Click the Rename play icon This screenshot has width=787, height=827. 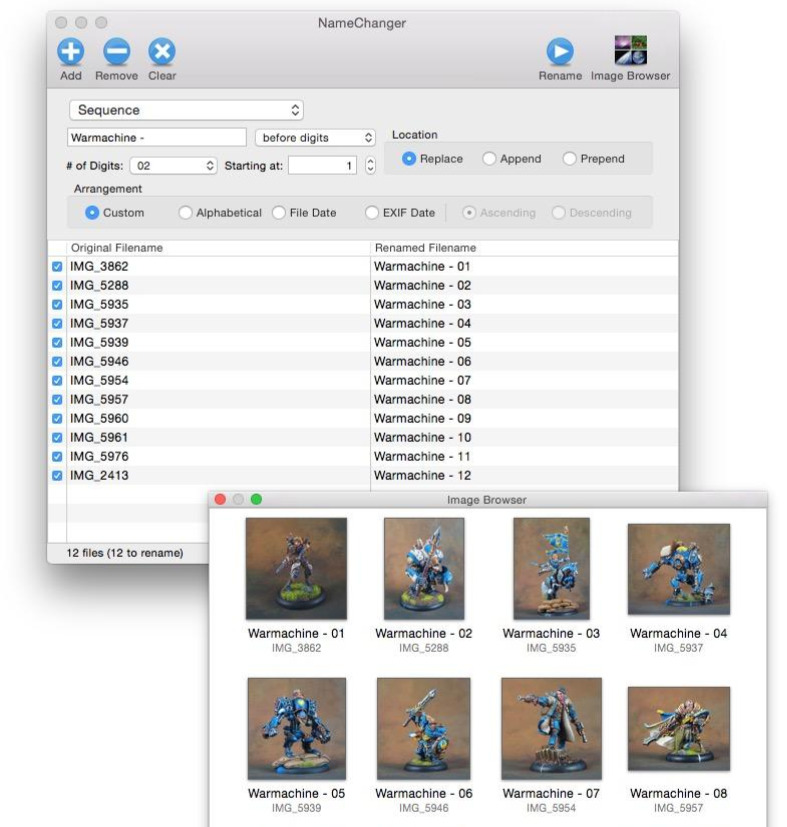click(x=560, y=52)
